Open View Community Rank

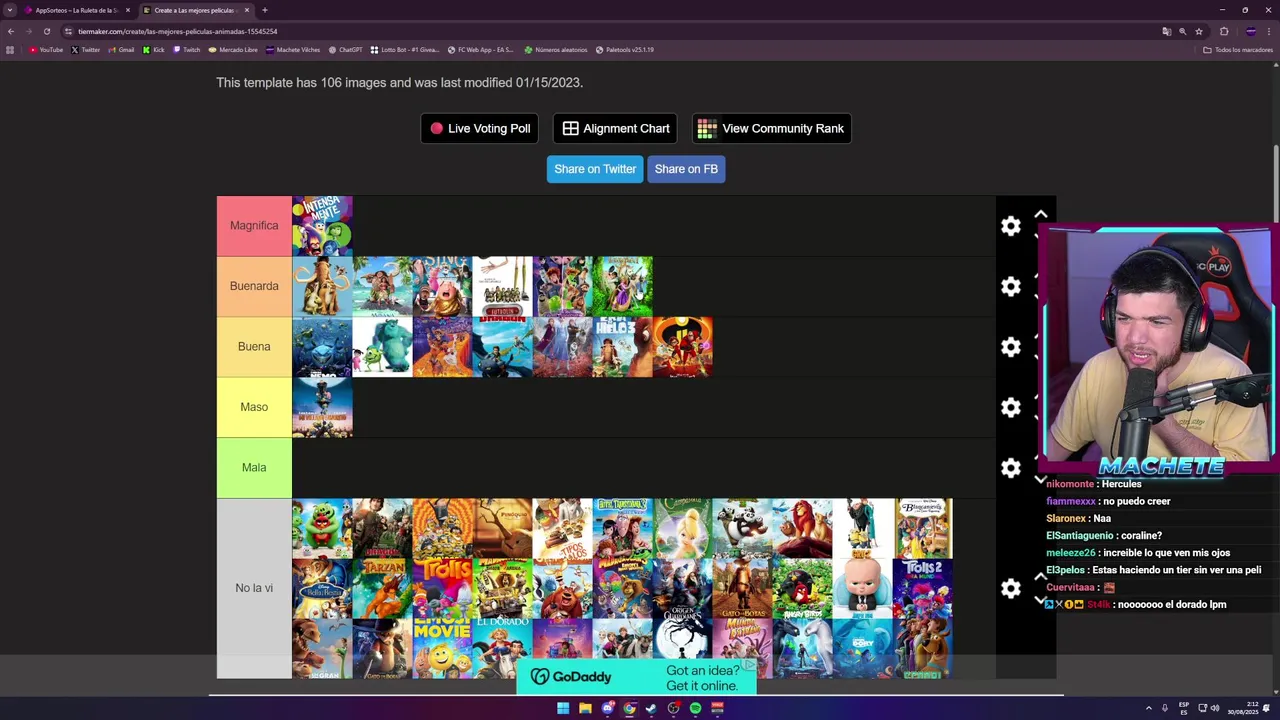click(771, 128)
